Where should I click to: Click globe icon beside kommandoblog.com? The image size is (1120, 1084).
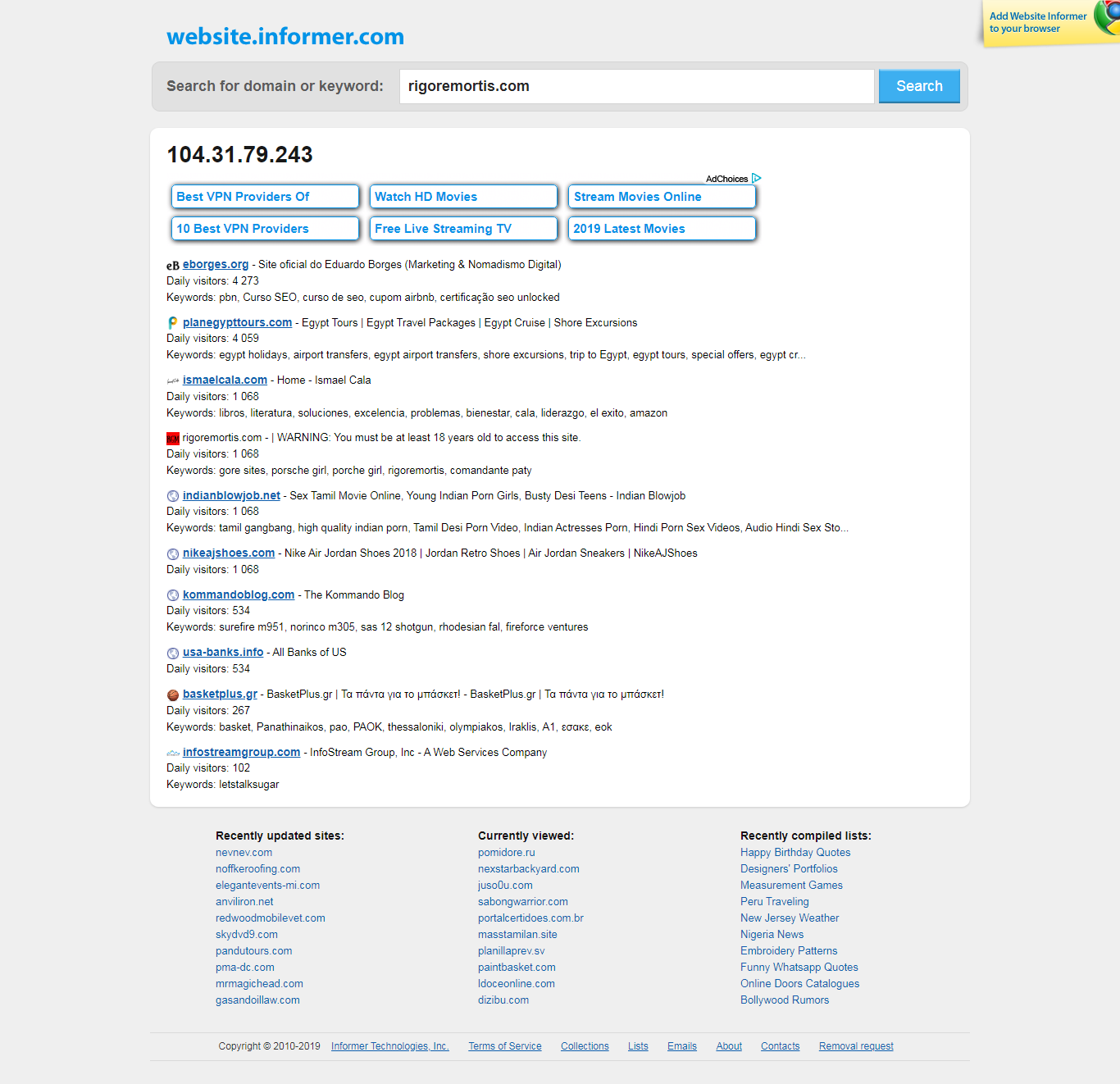point(172,595)
